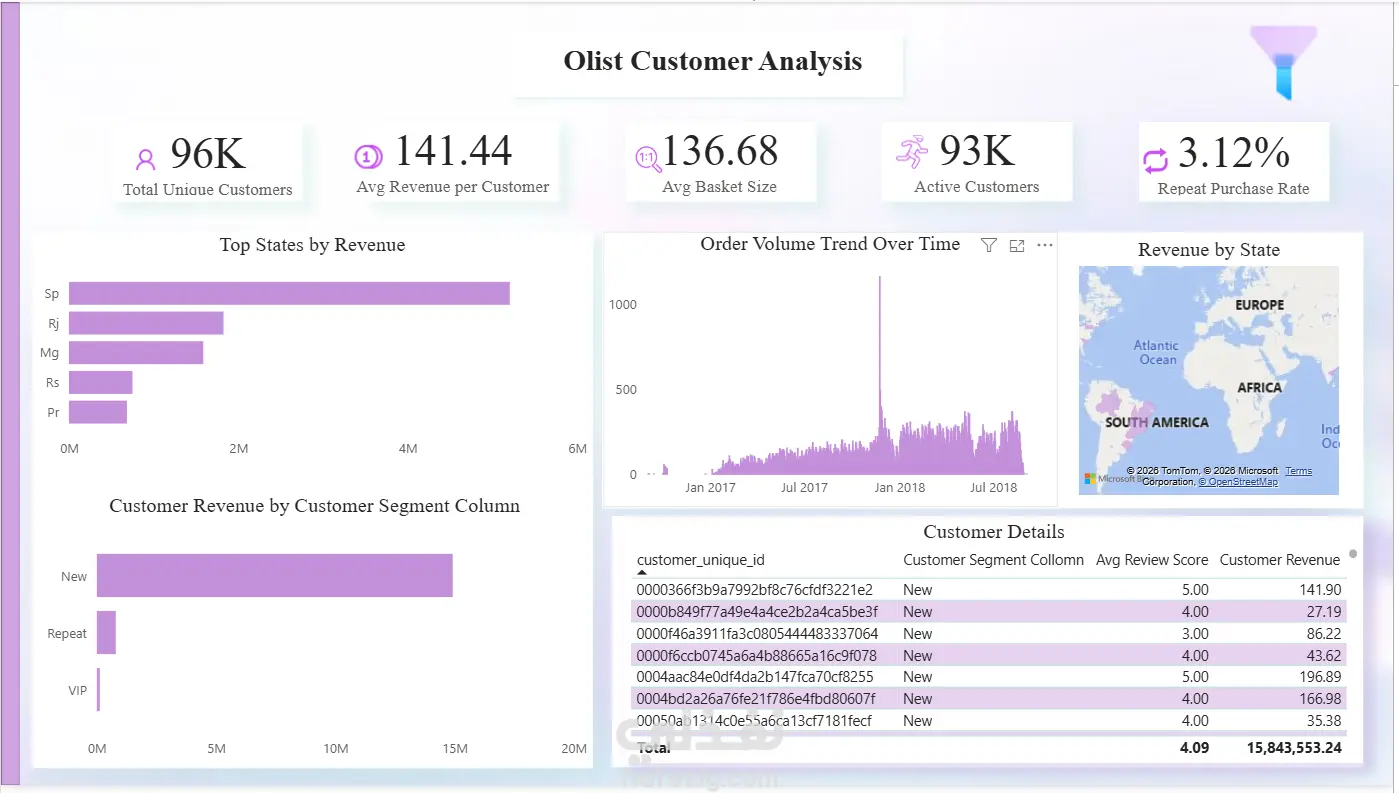Click the 141.44 revenue per customer value
This screenshot has height=793, width=1399.
453,151
